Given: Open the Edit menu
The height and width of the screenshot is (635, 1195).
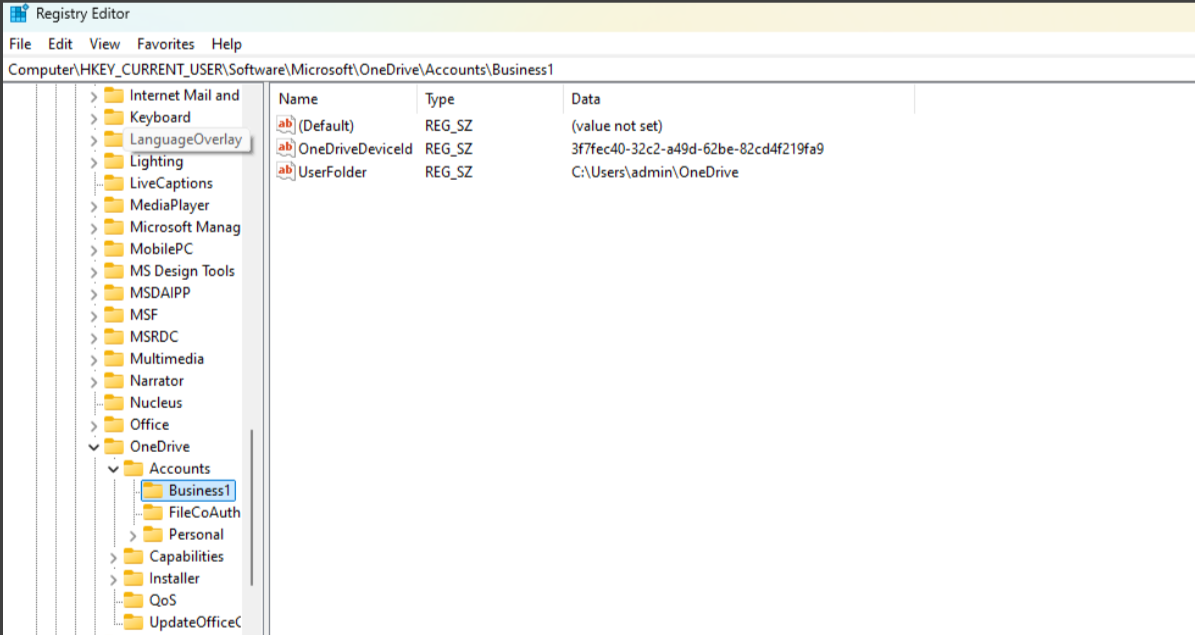Looking at the screenshot, I should [60, 44].
